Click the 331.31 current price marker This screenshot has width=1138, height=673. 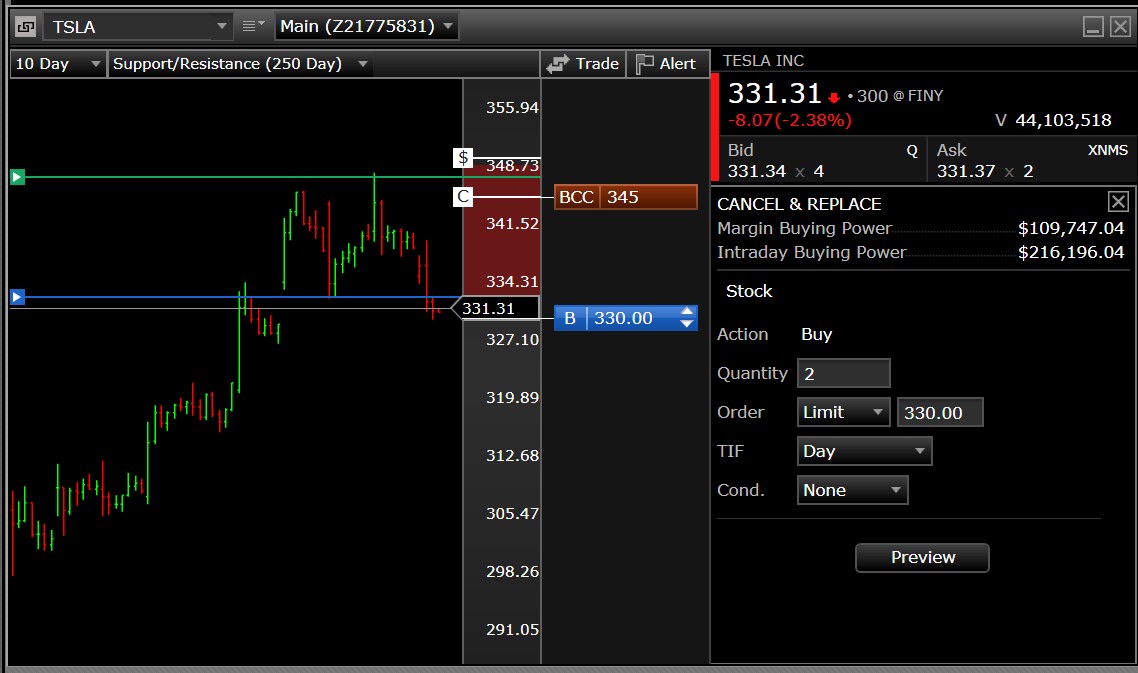[496, 309]
